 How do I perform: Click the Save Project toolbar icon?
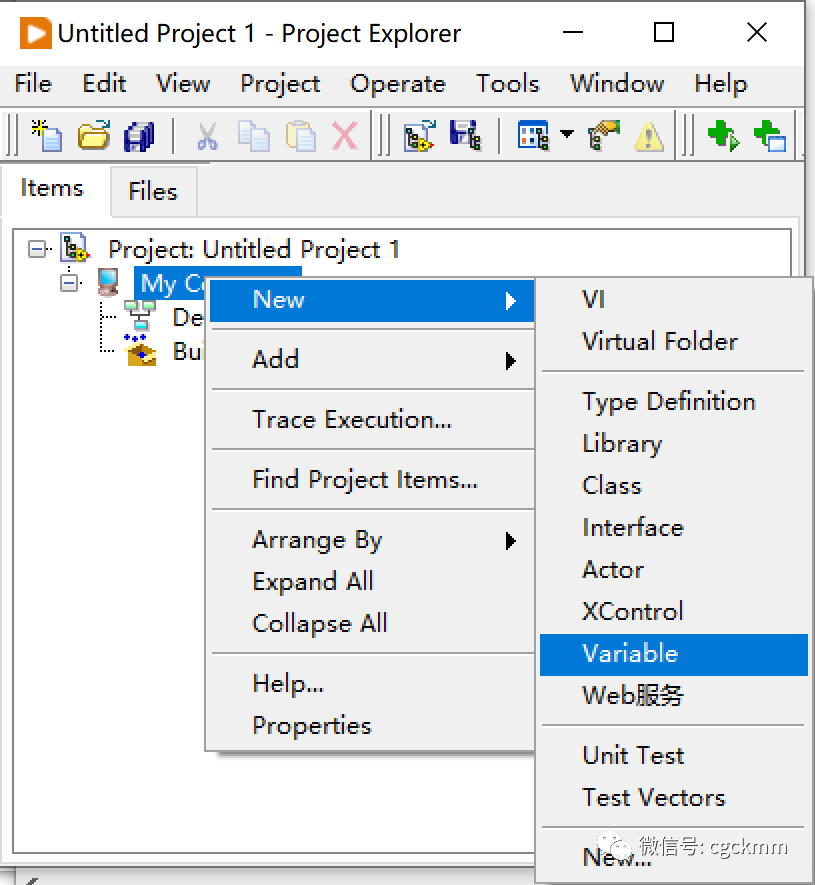click(465, 135)
